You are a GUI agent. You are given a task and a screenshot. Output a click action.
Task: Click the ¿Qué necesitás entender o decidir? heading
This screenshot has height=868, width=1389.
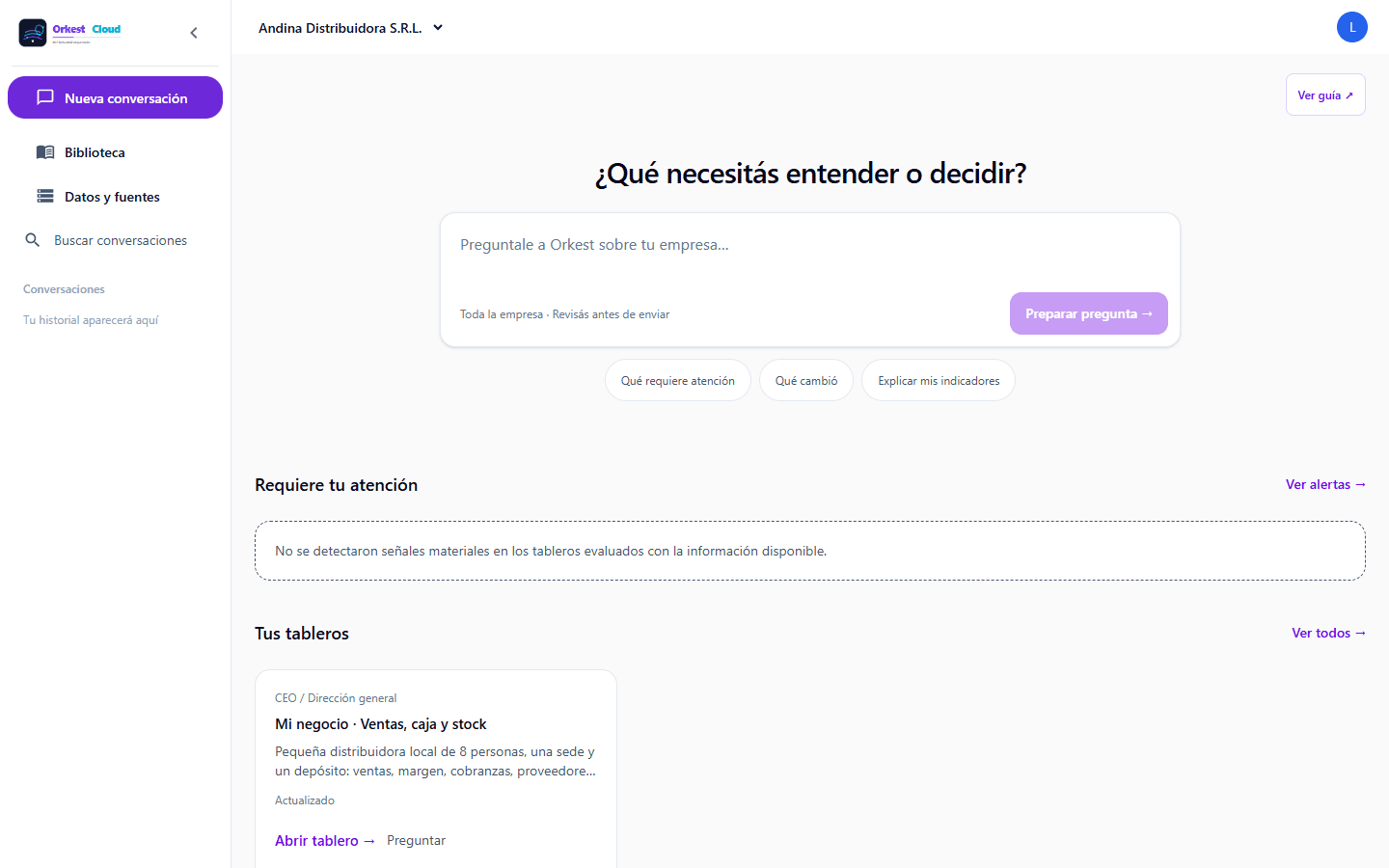(x=810, y=174)
